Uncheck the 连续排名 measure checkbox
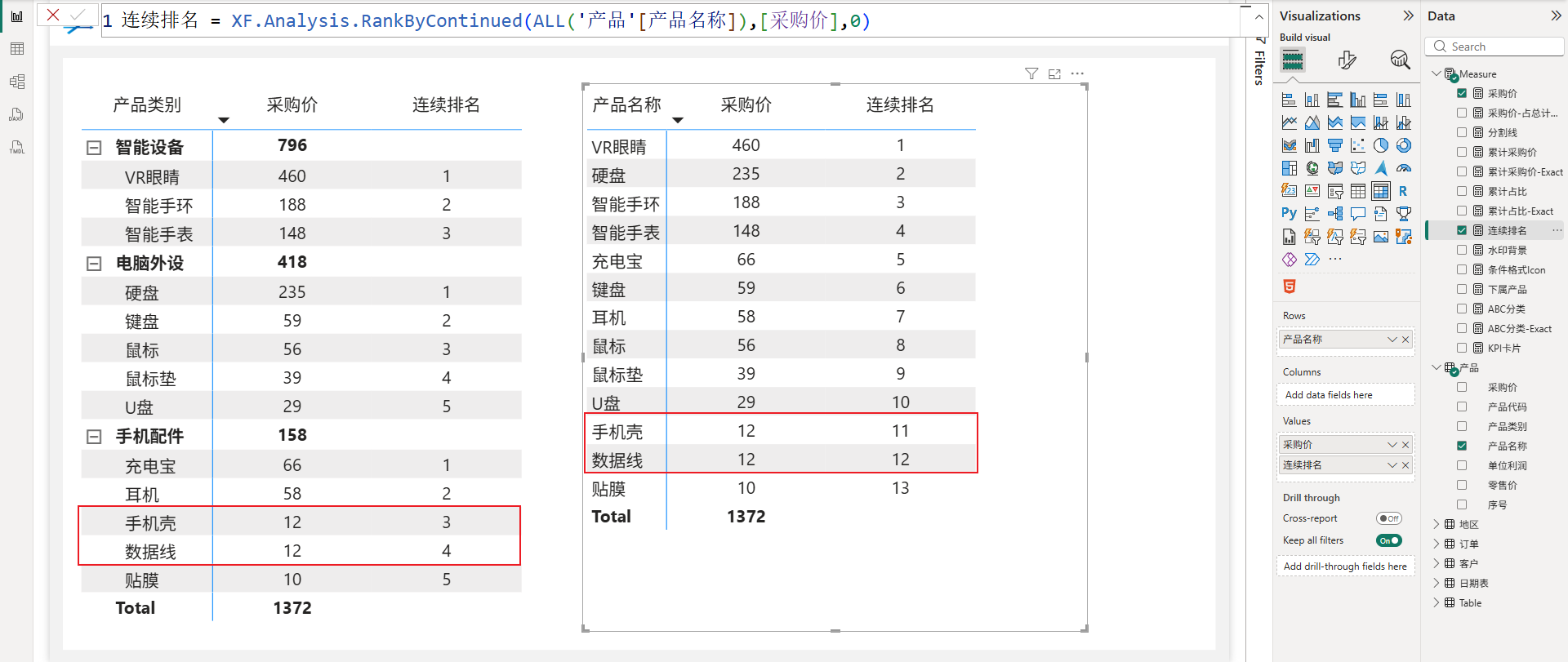 (x=1462, y=231)
